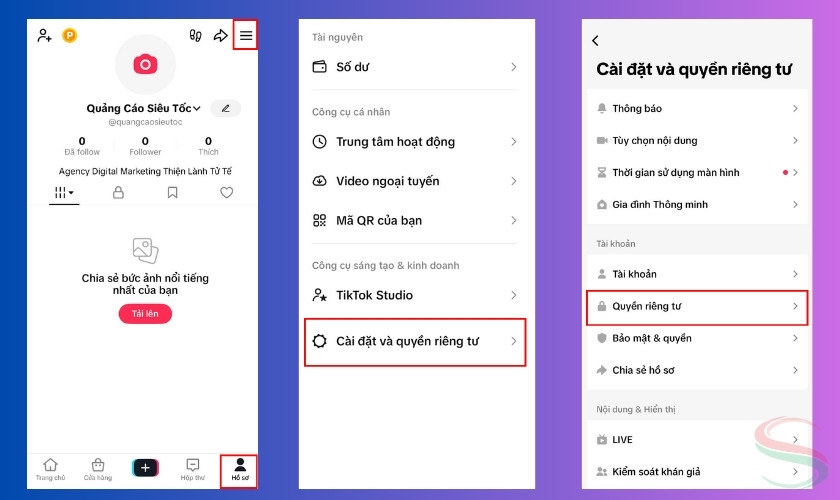Tap the Tải lên upload button
This screenshot has width=840, height=500.
[145, 314]
